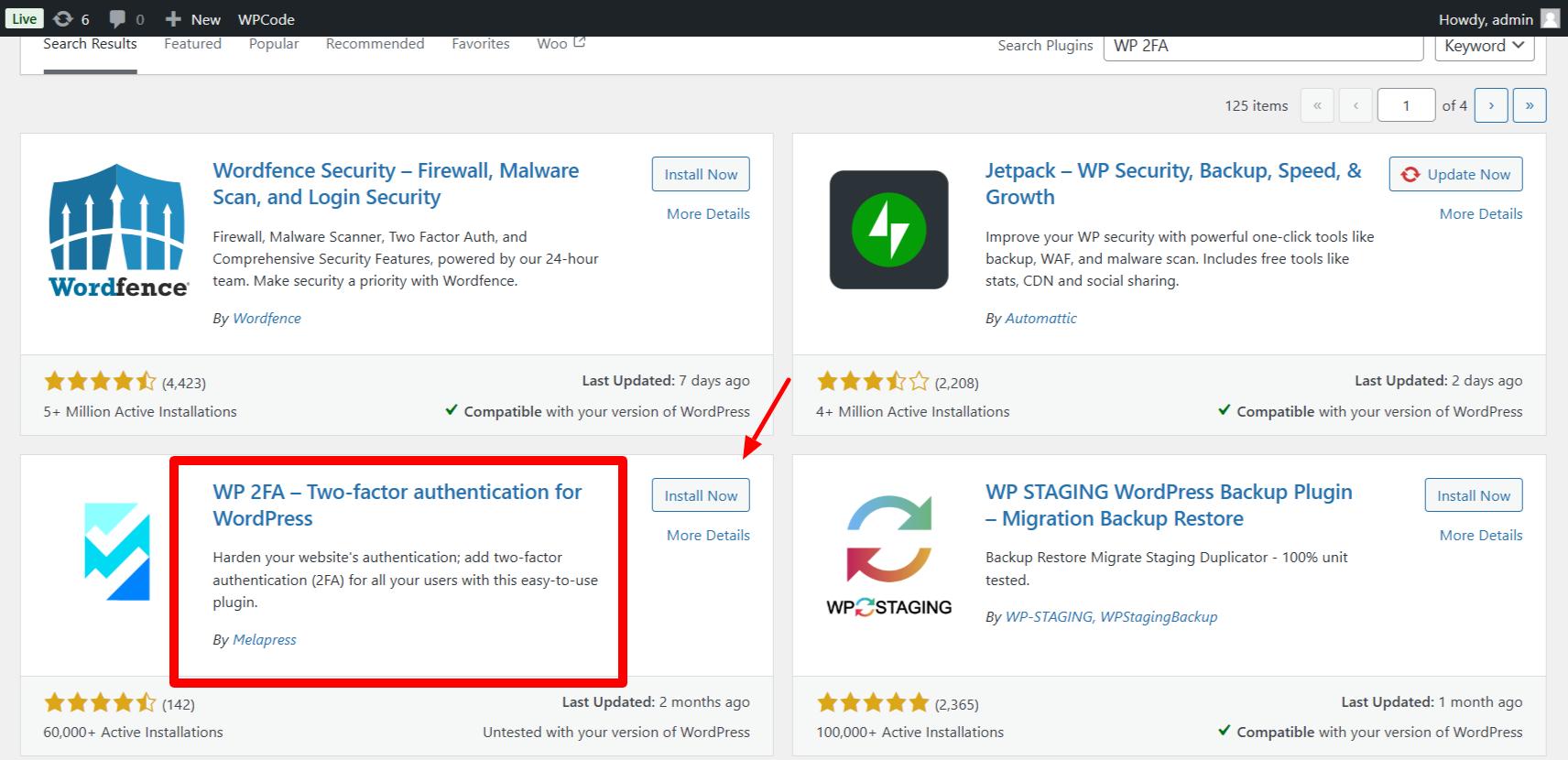Open the comments bubble icon in admin bar
This screenshot has height=760, width=1568.
click(x=117, y=18)
